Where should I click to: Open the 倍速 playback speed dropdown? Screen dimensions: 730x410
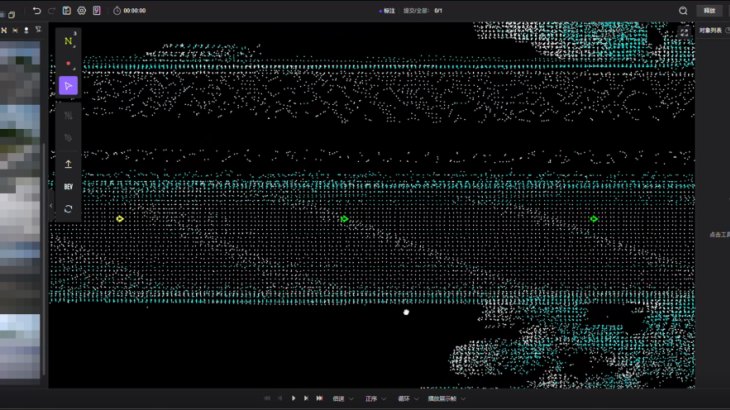click(342, 398)
